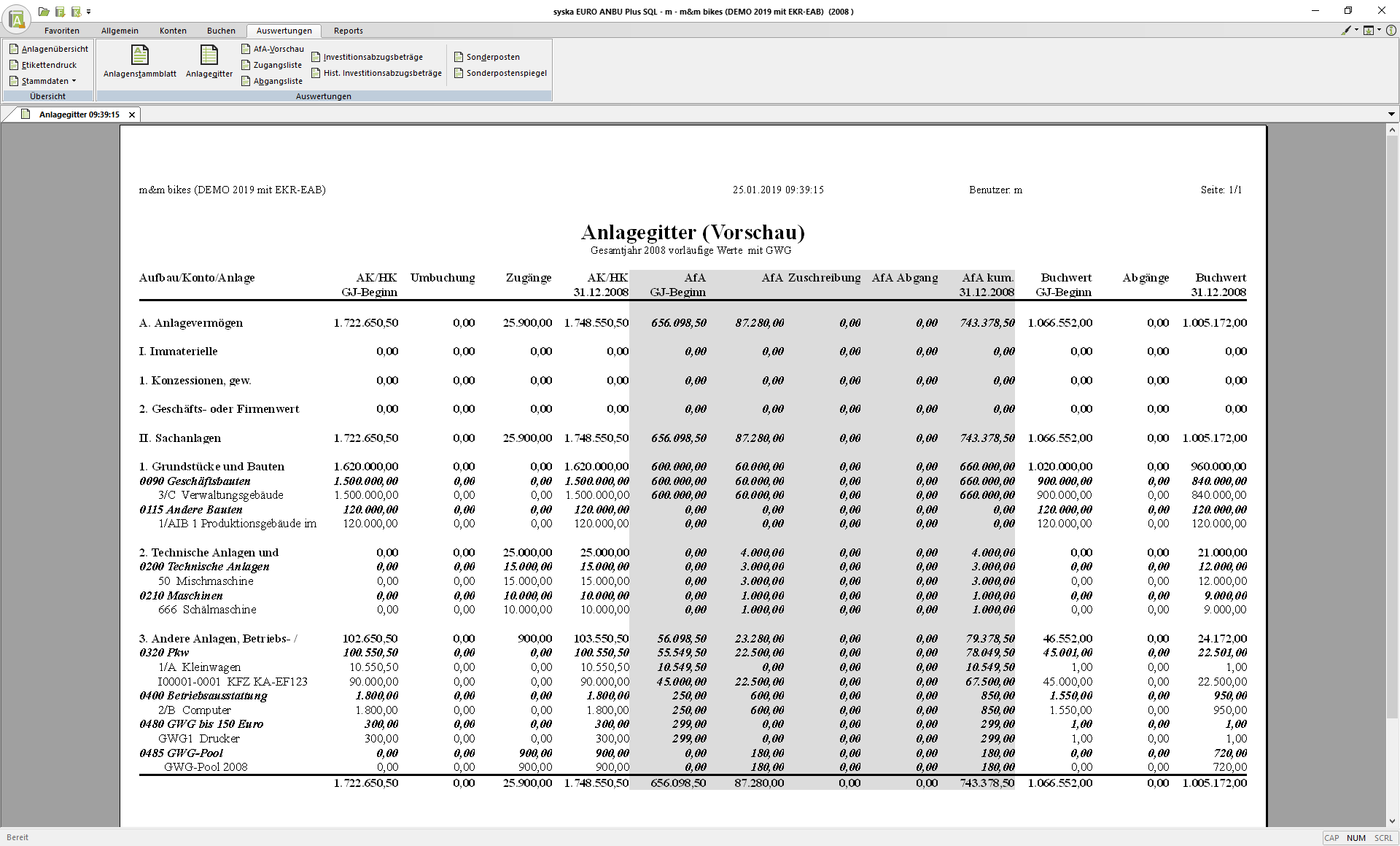Image resolution: width=1400 pixels, height=846 pixels.
Task: Click the '50 Mischmaschine' asset row
Action: pyautogui.click(x=206, y=581)
